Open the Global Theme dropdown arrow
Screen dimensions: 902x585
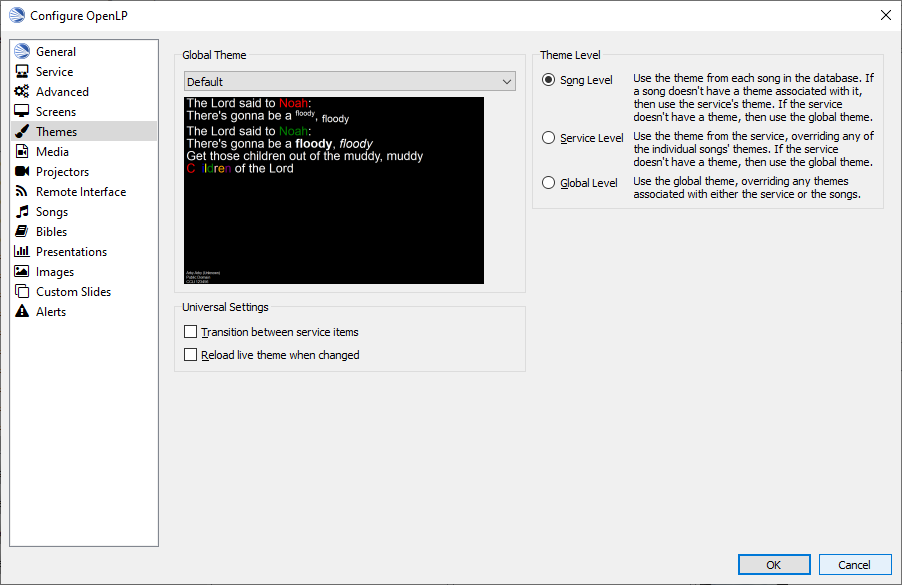point(507,82)
